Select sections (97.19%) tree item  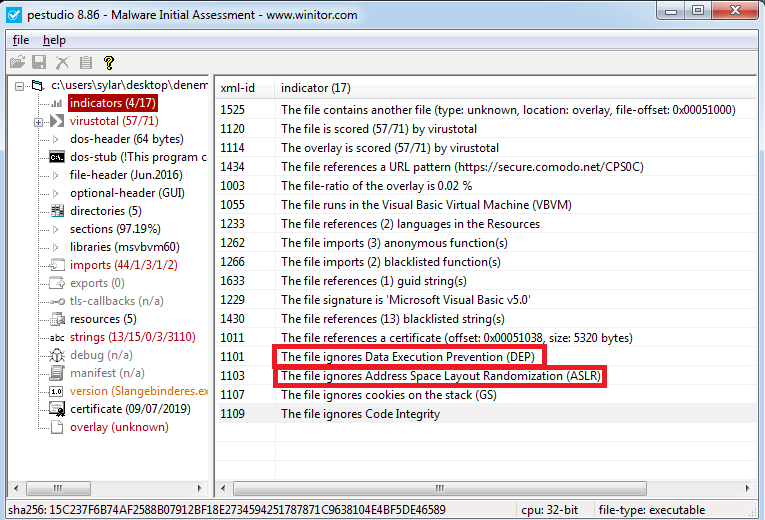point(115,229)
